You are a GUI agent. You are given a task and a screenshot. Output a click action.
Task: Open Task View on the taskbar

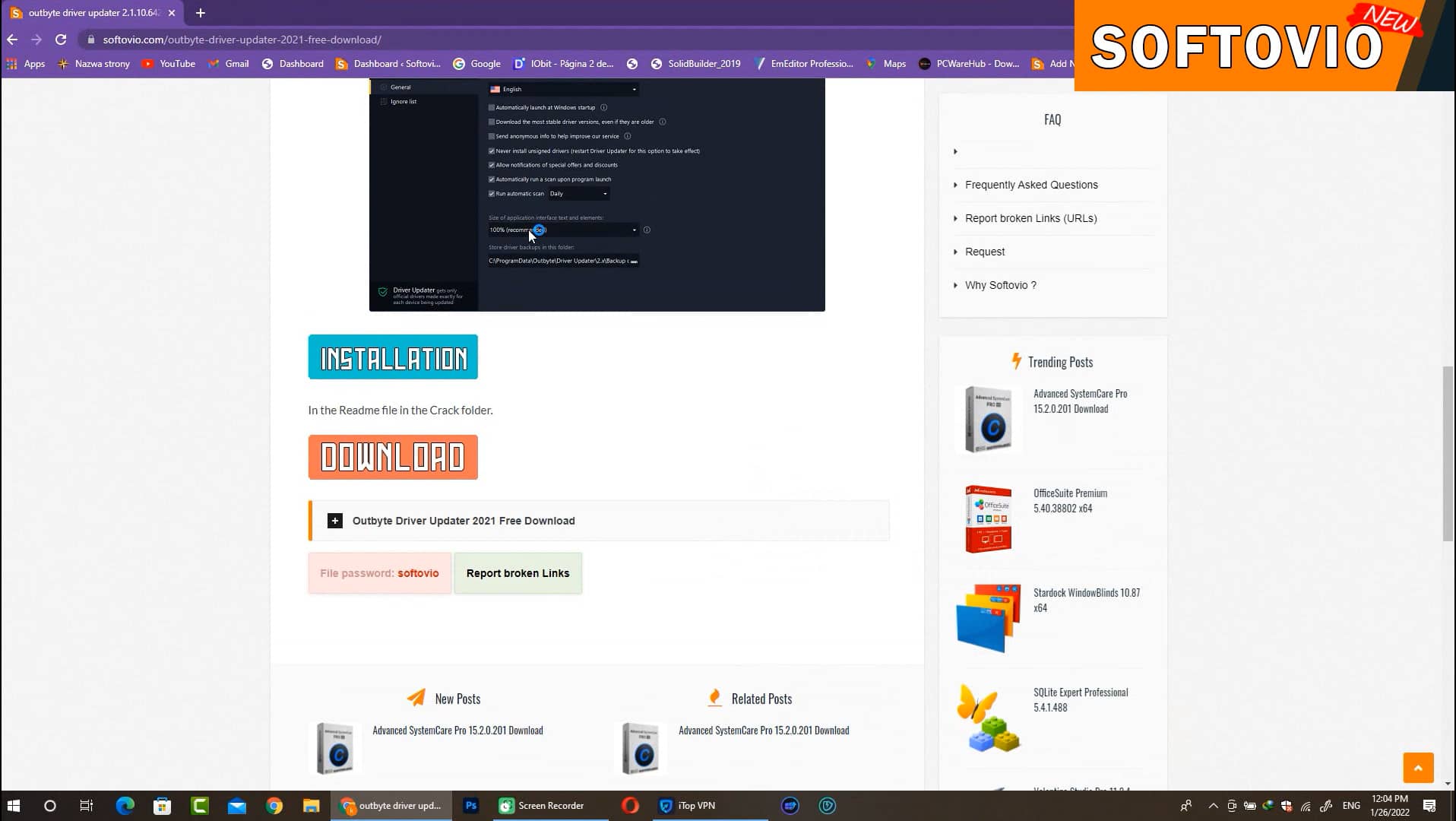pyautogui.click(x=87, y=806)
